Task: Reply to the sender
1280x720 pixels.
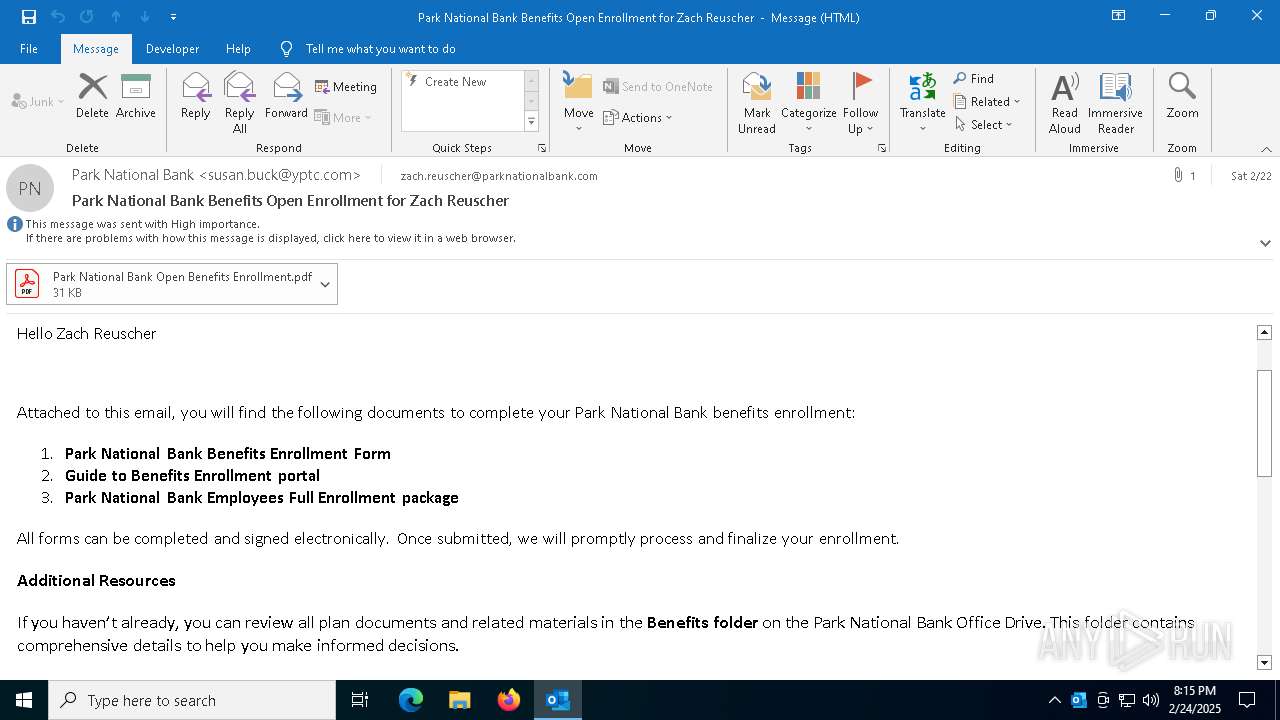Action: 196,96
